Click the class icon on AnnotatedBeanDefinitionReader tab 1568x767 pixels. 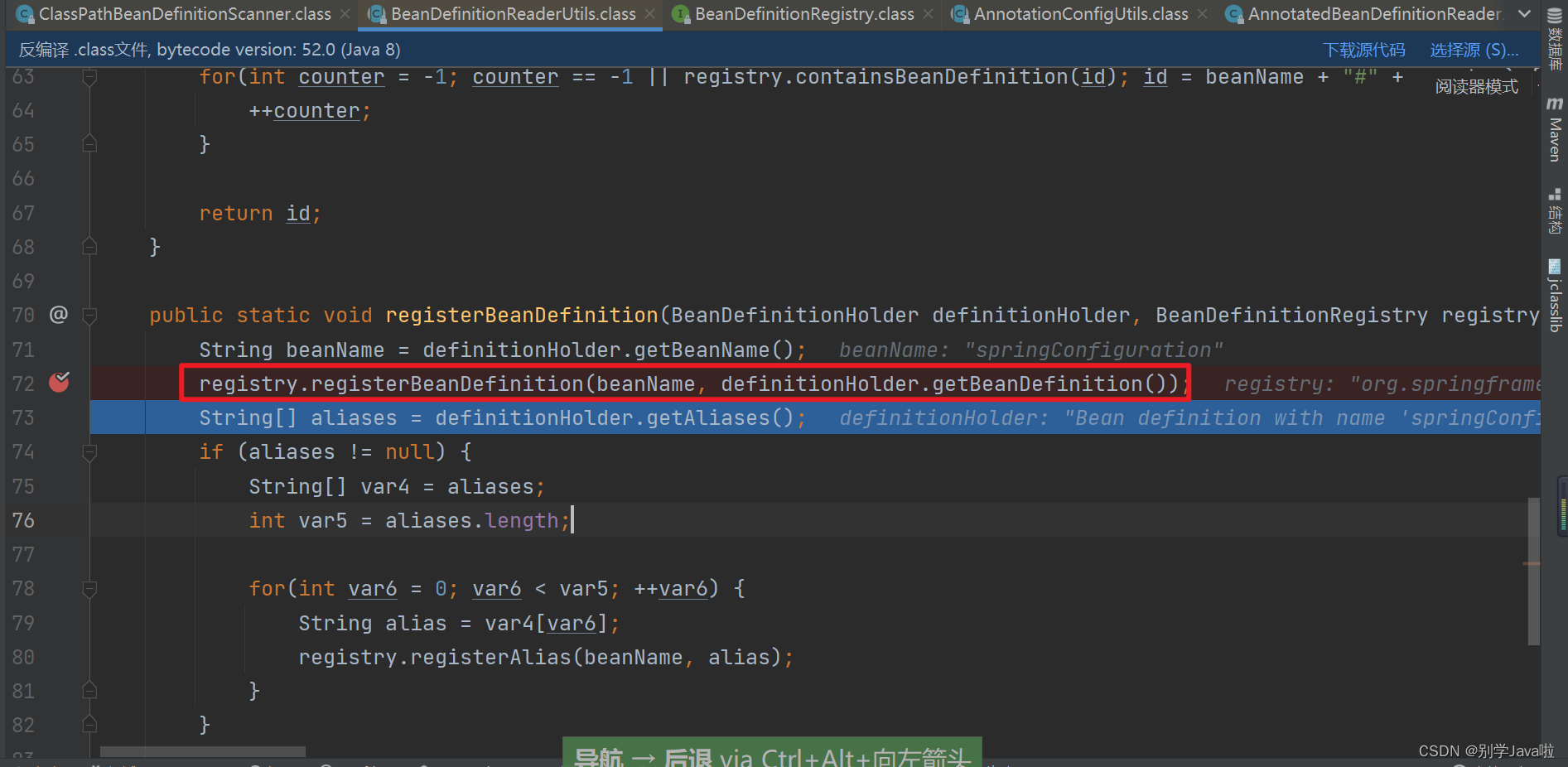(x=1234, y=14)
